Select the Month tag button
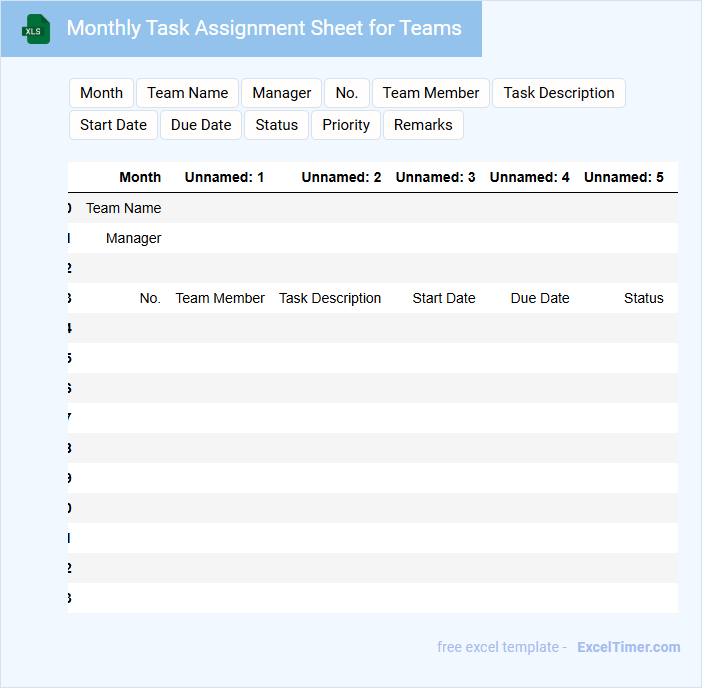Screen dimensions: 702x688 click(x=101, y=93)
